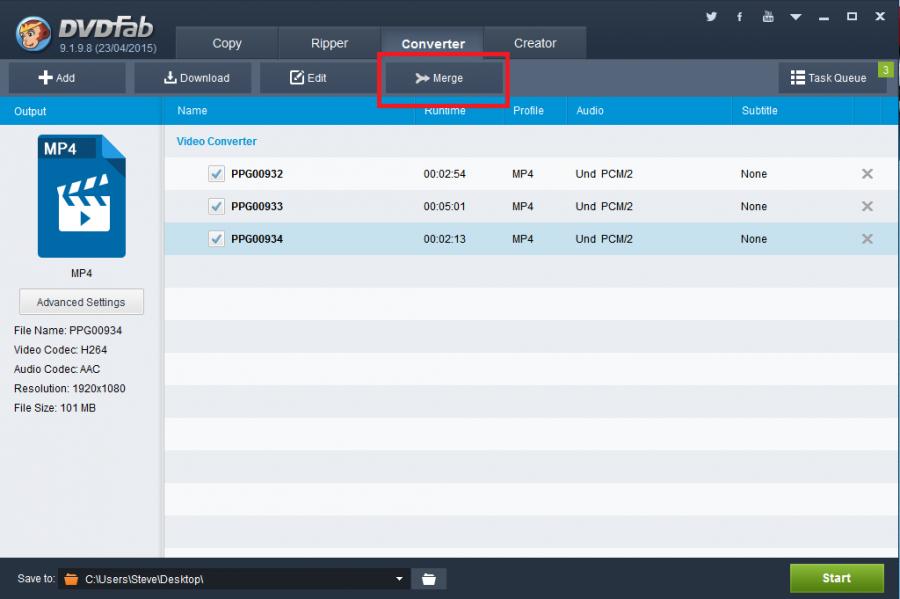The image size is (900, 599).
Task: Uncheck the PPG00932 checkbox
Action: point(216,174)
